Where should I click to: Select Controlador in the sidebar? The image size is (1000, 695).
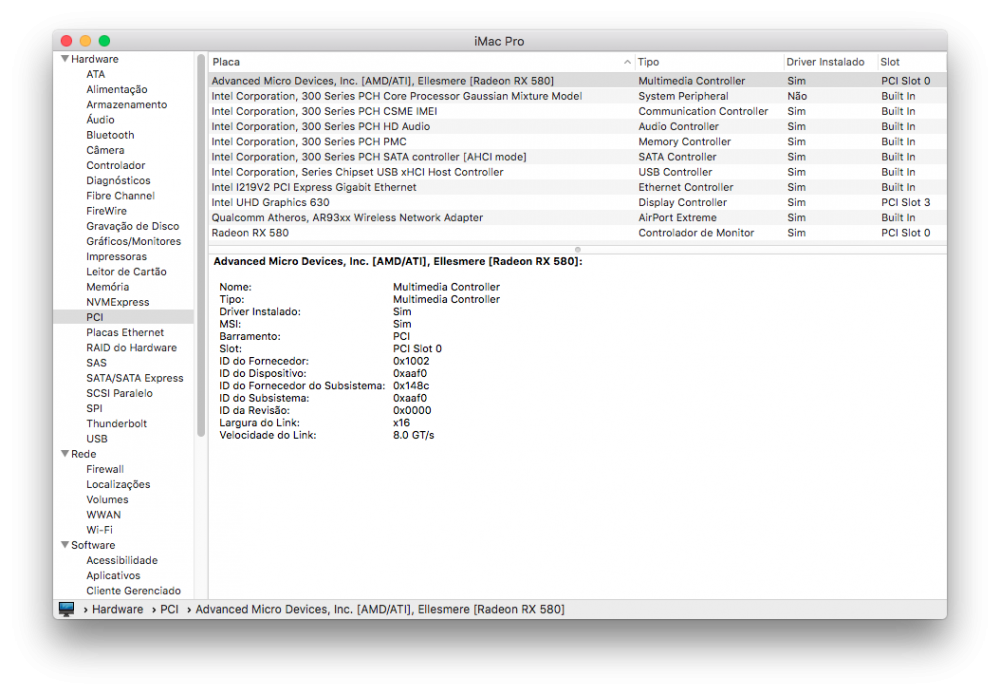pyautogui.click(x=115, y=165)
